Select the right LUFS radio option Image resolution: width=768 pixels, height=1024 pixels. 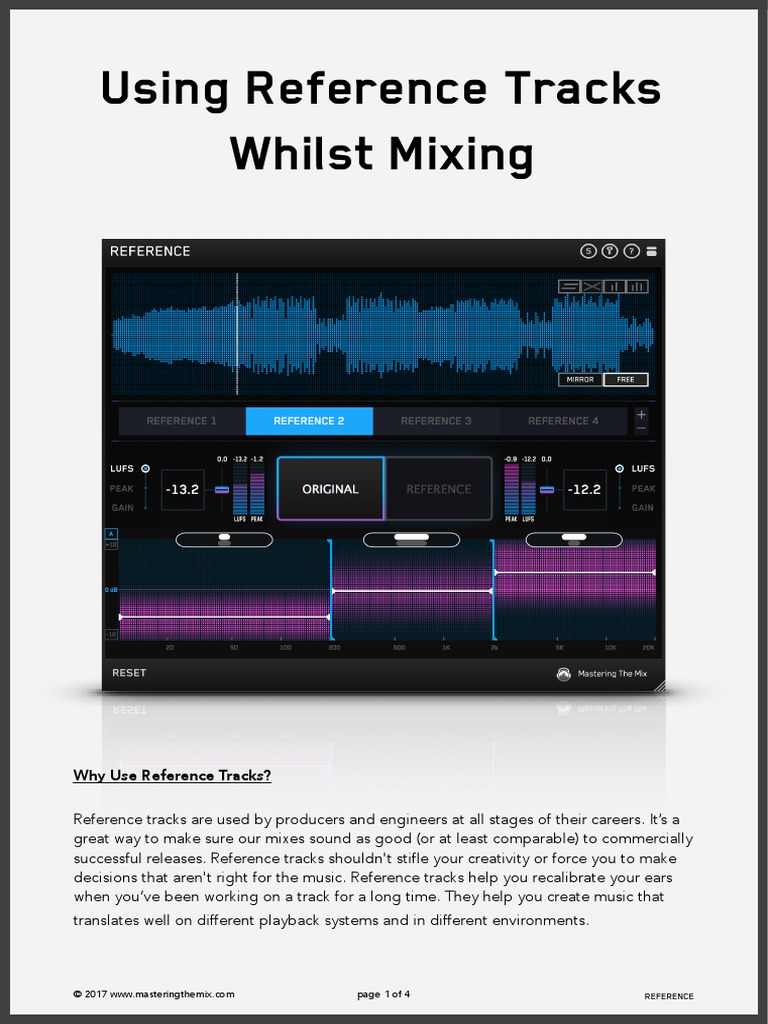(x=619, y=468)
